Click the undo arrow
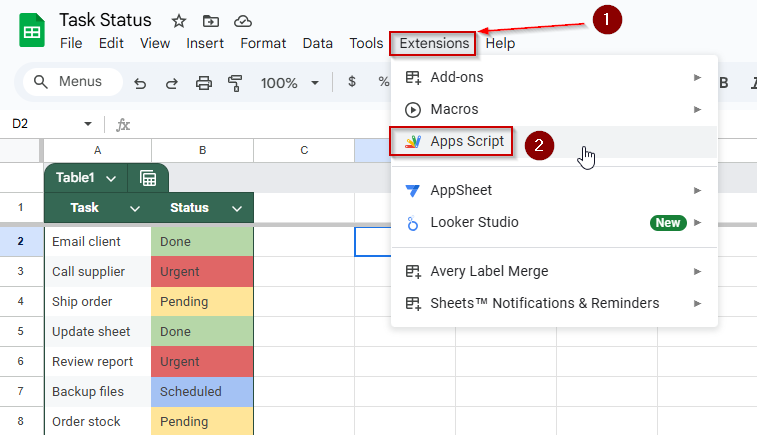The height and width of the screenshot is (435, 757). click(140, 84)
